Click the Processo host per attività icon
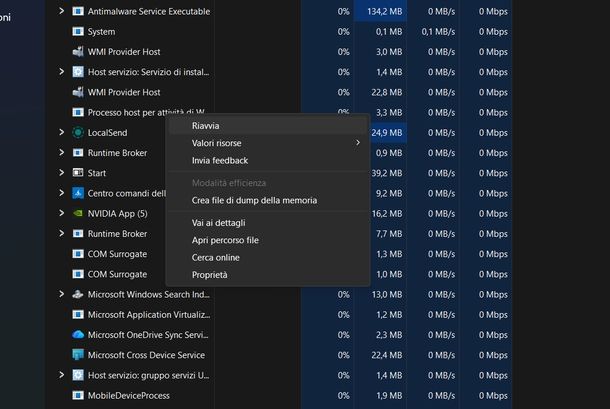Image resolution: width=610 pixels, height=409 pixels. (78, 112)
